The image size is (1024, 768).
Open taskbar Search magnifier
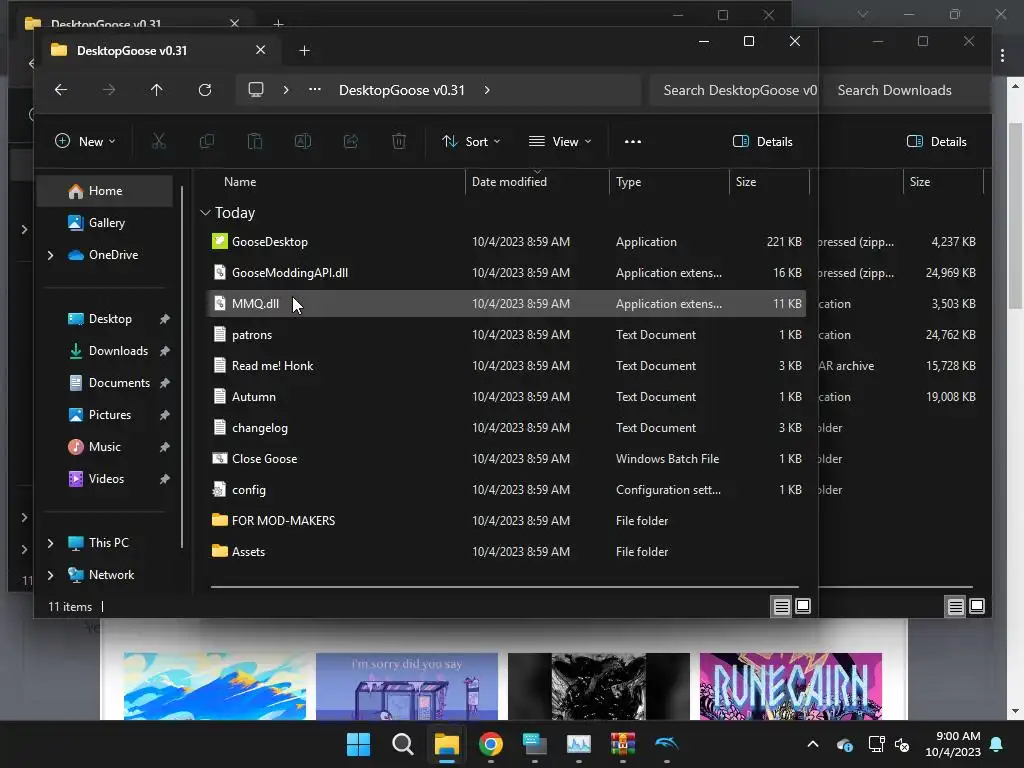pyautogui.click(x=402, y=744)
